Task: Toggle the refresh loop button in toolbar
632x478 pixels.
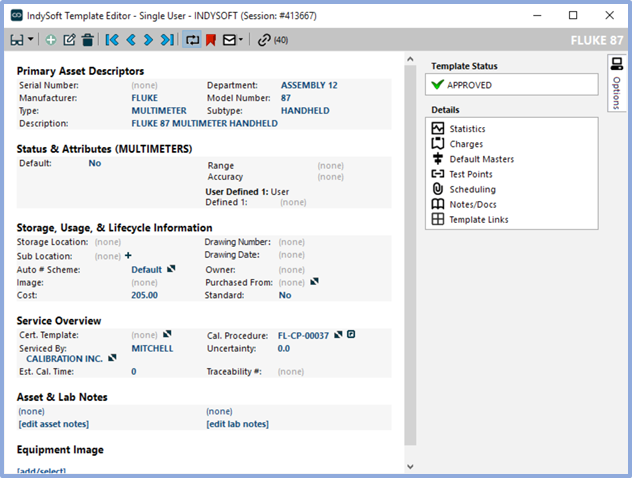Action: [192, 40]
